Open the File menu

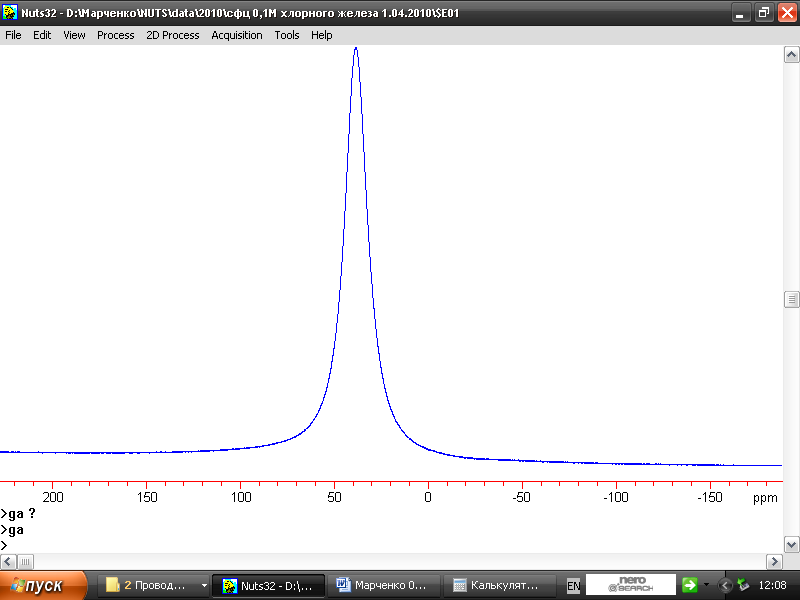tap(13, 35)
